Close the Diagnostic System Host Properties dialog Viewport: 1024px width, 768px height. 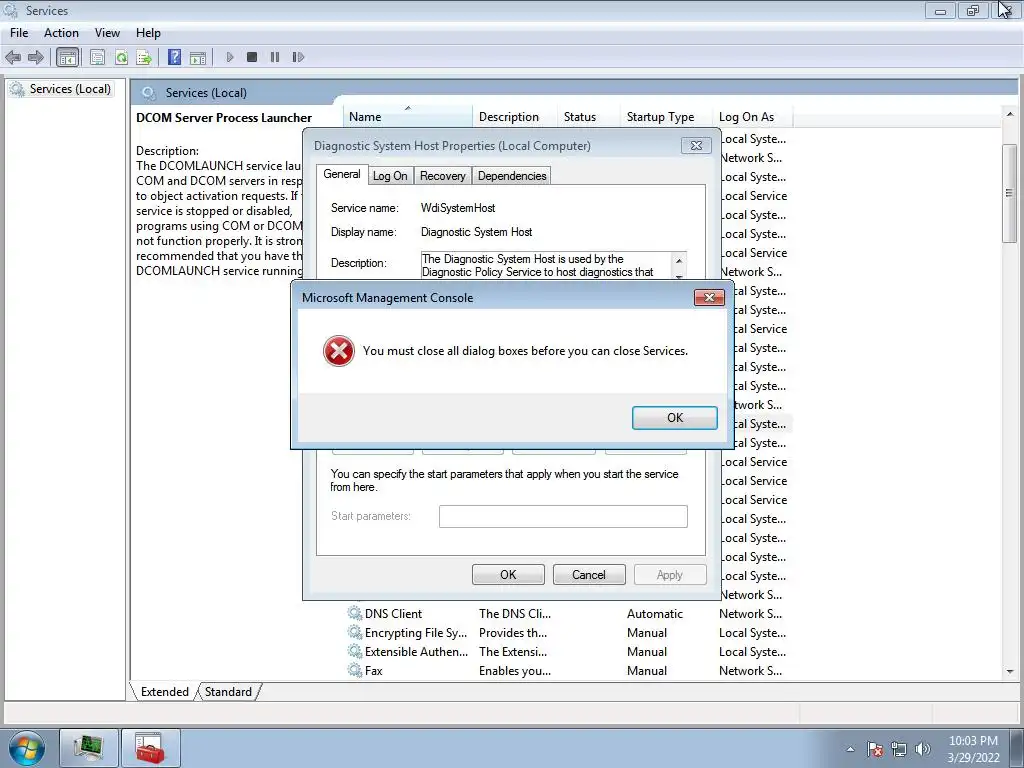tap(696, 146)
